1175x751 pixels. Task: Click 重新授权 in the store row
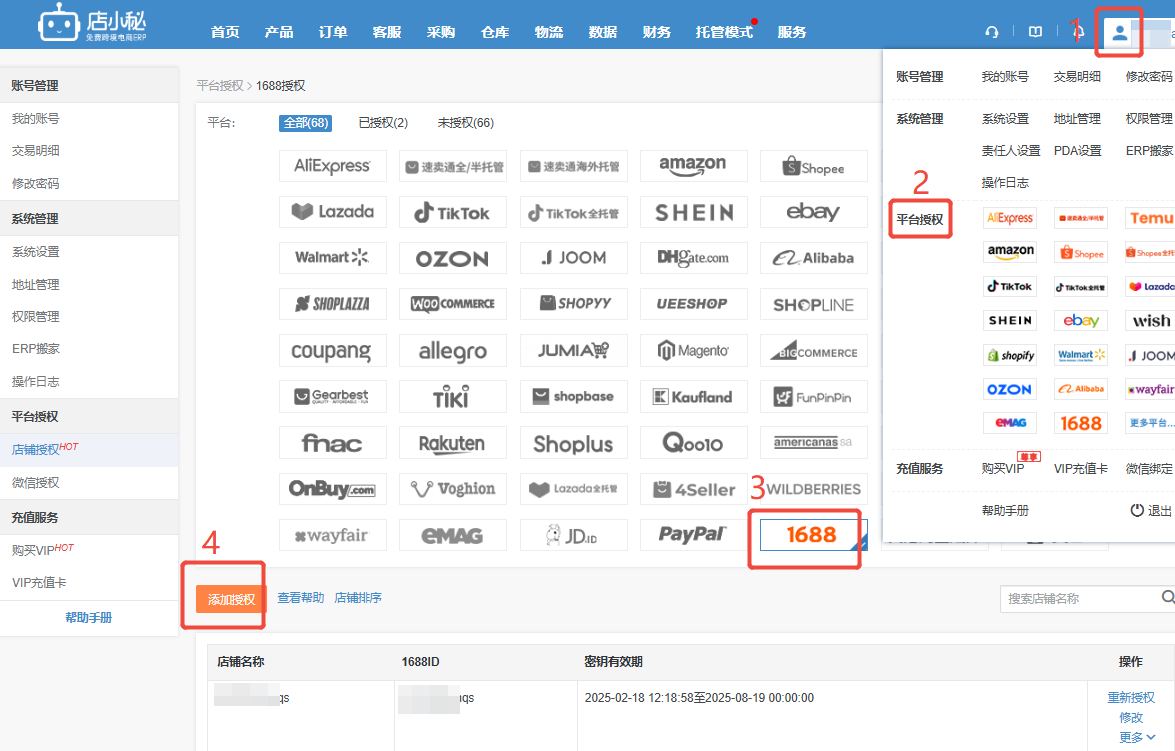pyautogui.click(x=1131, y=698)
